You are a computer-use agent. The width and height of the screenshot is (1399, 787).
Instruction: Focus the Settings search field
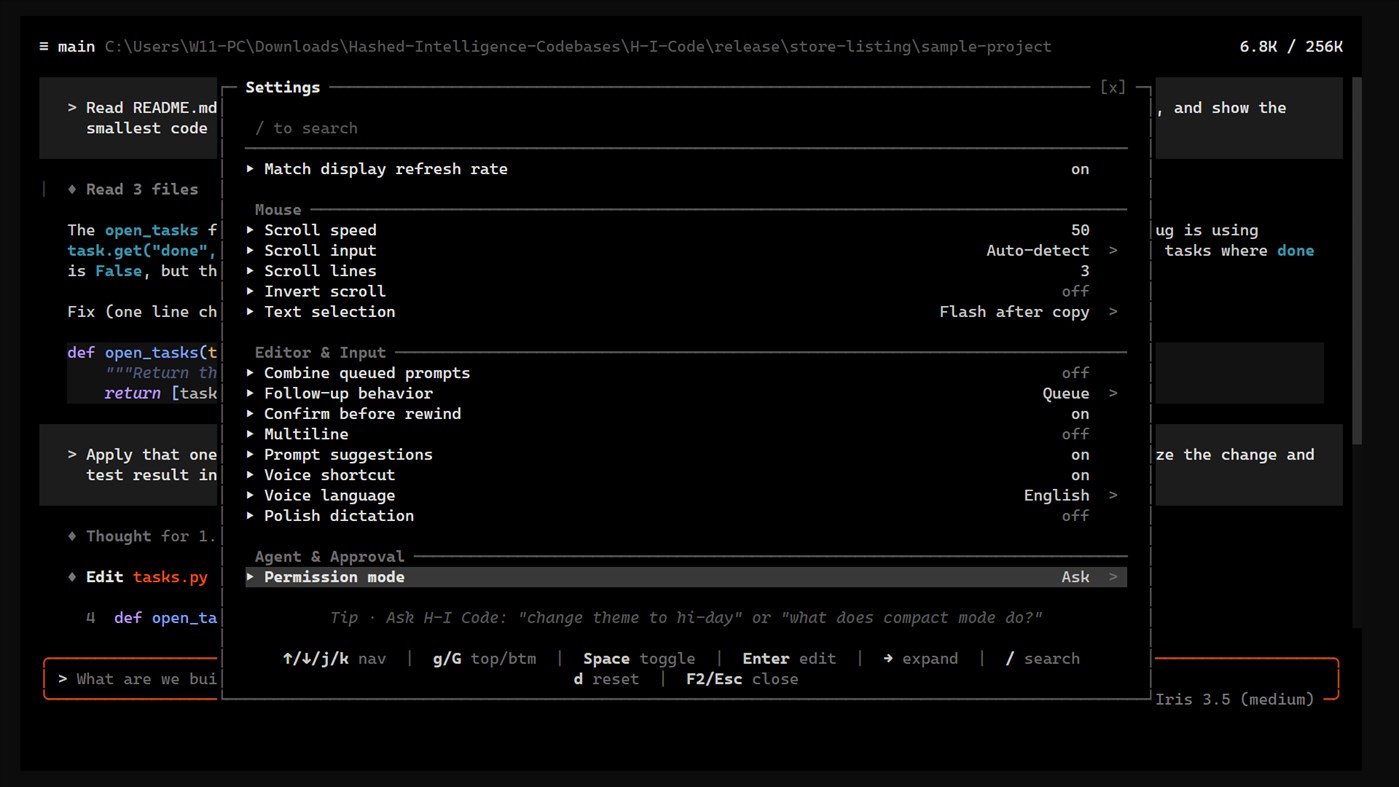[686, 128]
